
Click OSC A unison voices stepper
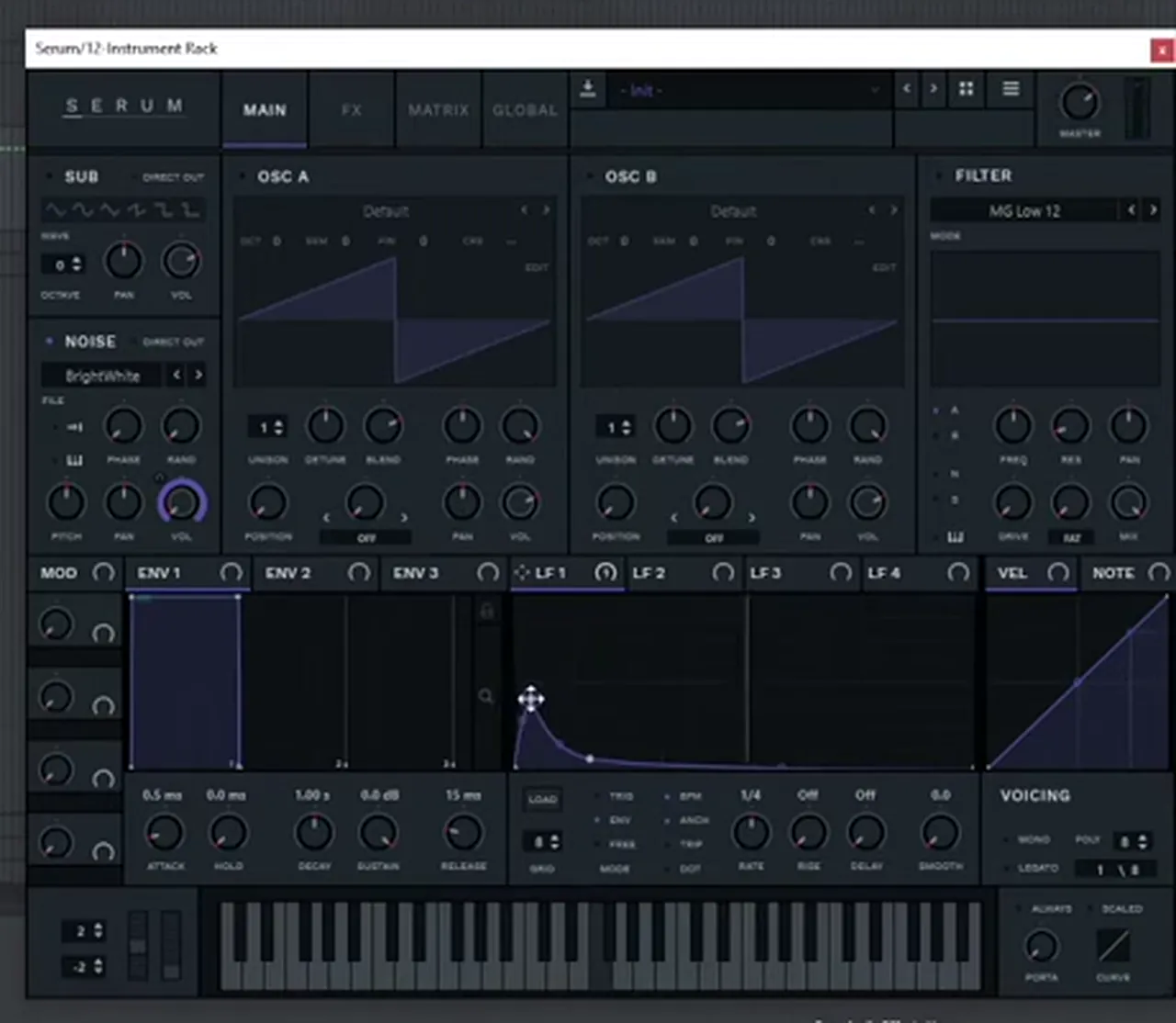[x=266, y=427]
